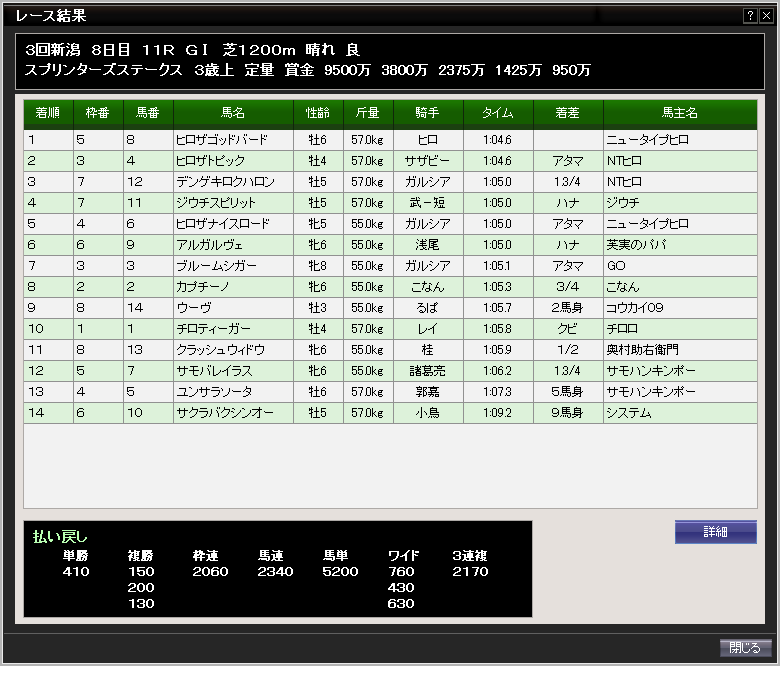Click the 枠番 column header
Screen dimensions: 780x696
tap(98, 114)
